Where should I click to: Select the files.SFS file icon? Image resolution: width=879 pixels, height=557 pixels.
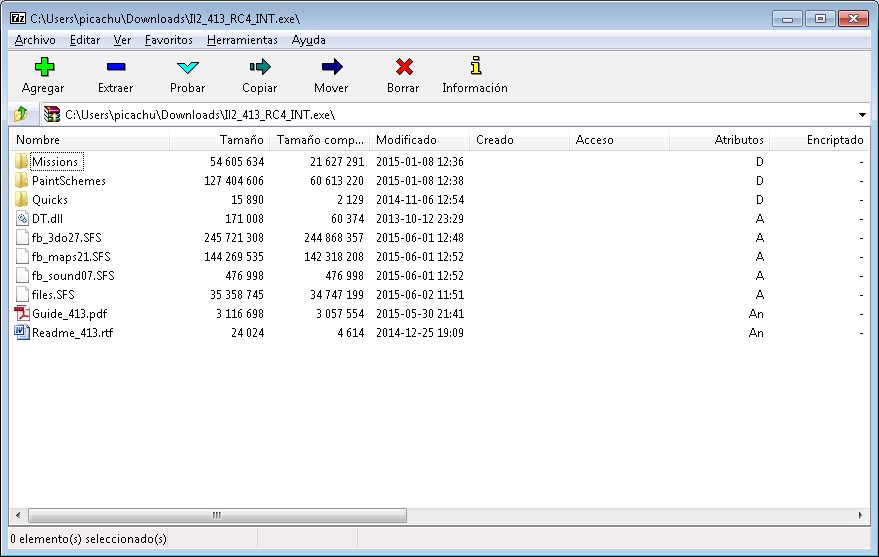(x=22, y=295)
